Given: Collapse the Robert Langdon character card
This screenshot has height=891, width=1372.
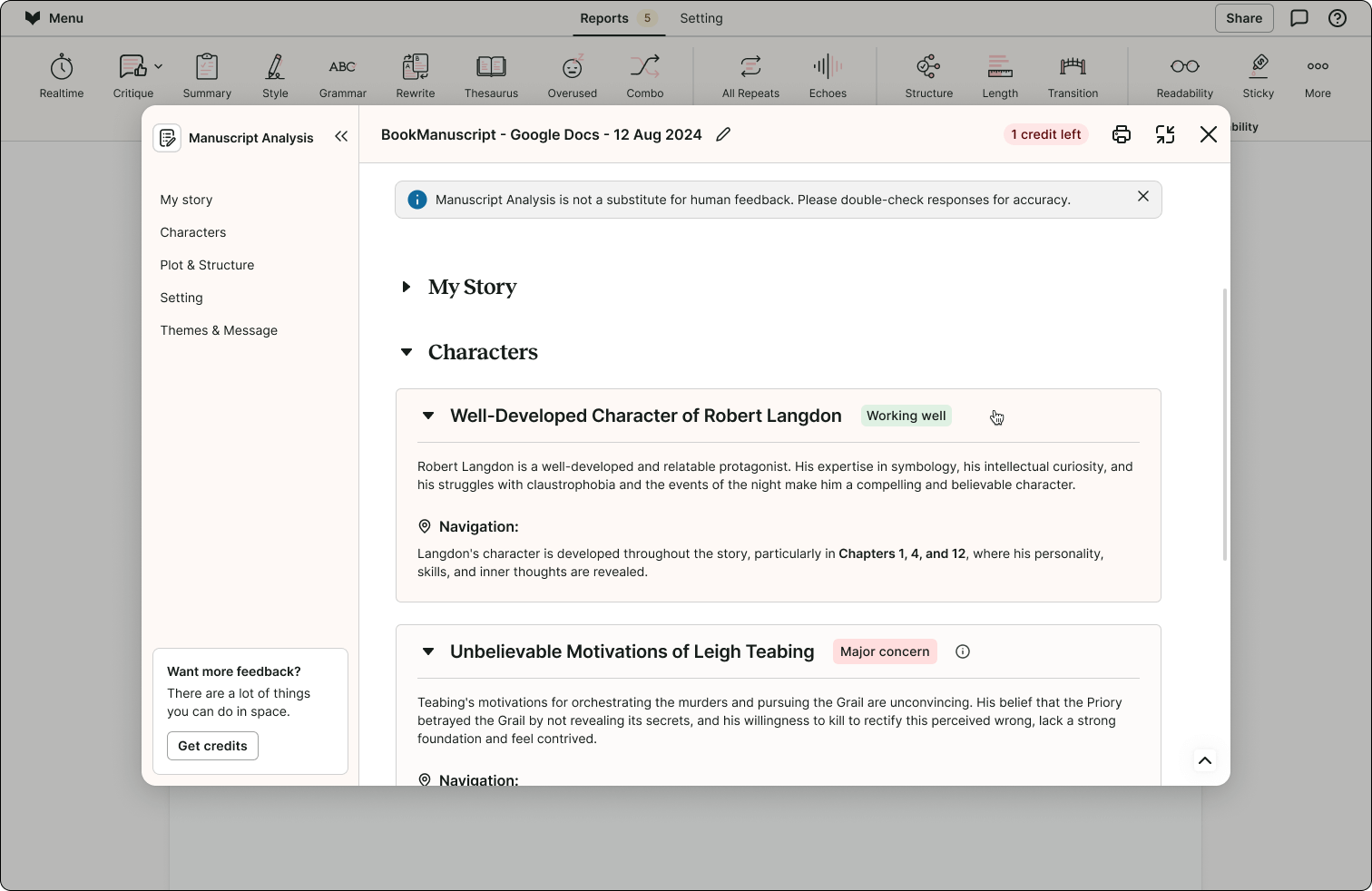Looking at the screenshot, I should (427, 416).
